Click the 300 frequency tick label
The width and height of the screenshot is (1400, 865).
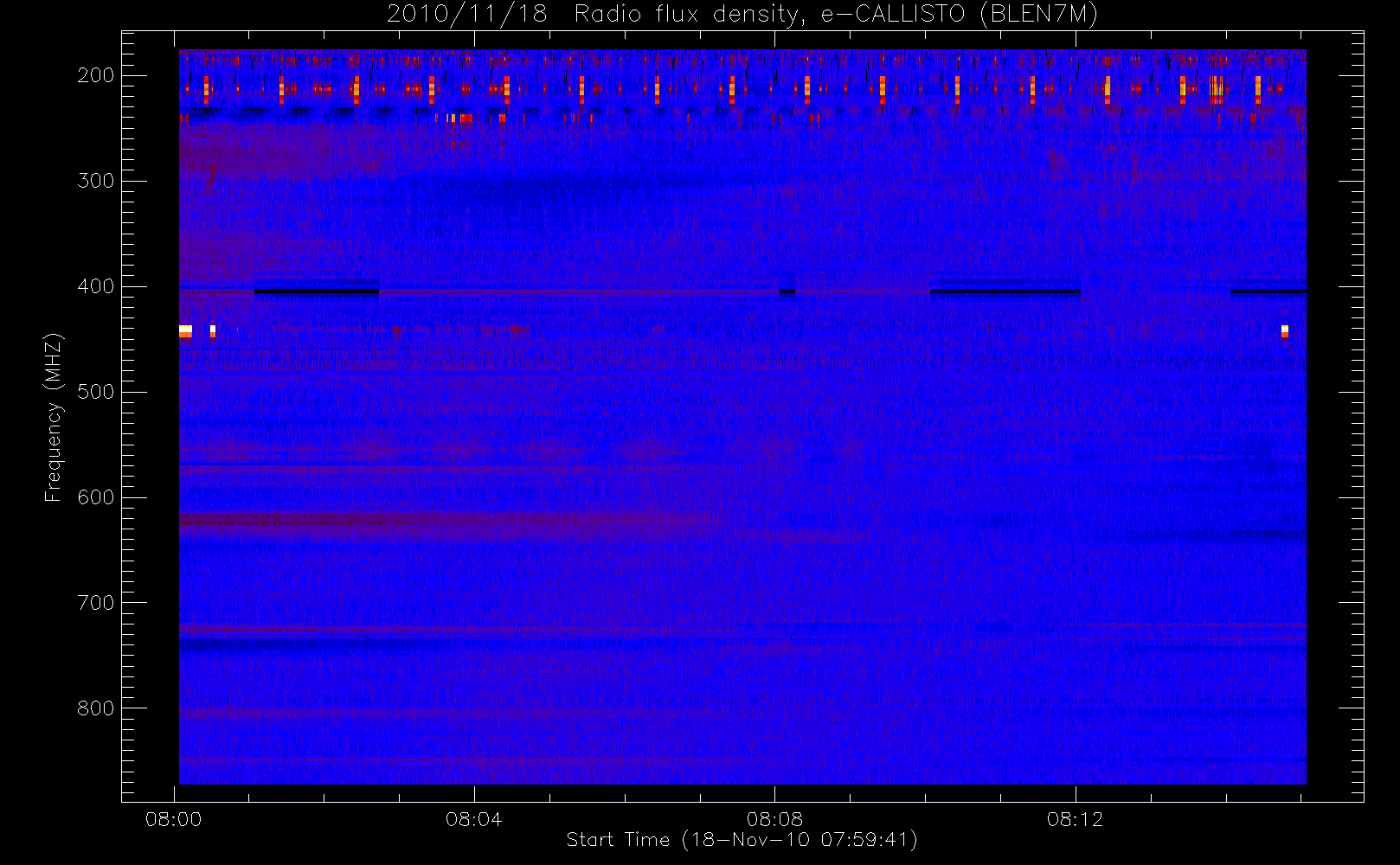click(95, 181)
